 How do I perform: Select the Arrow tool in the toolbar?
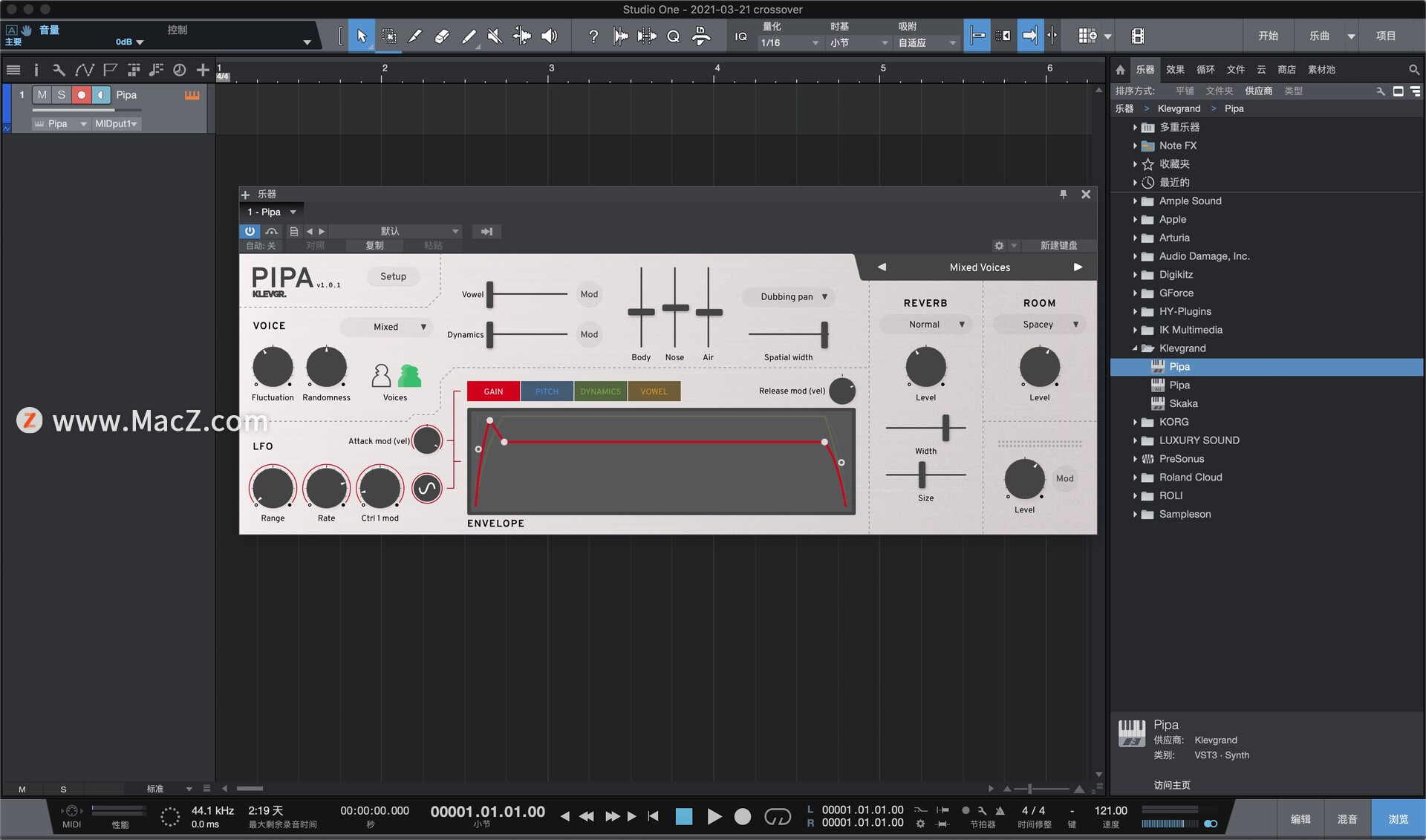pyautogui.click(x=362, y=36)
